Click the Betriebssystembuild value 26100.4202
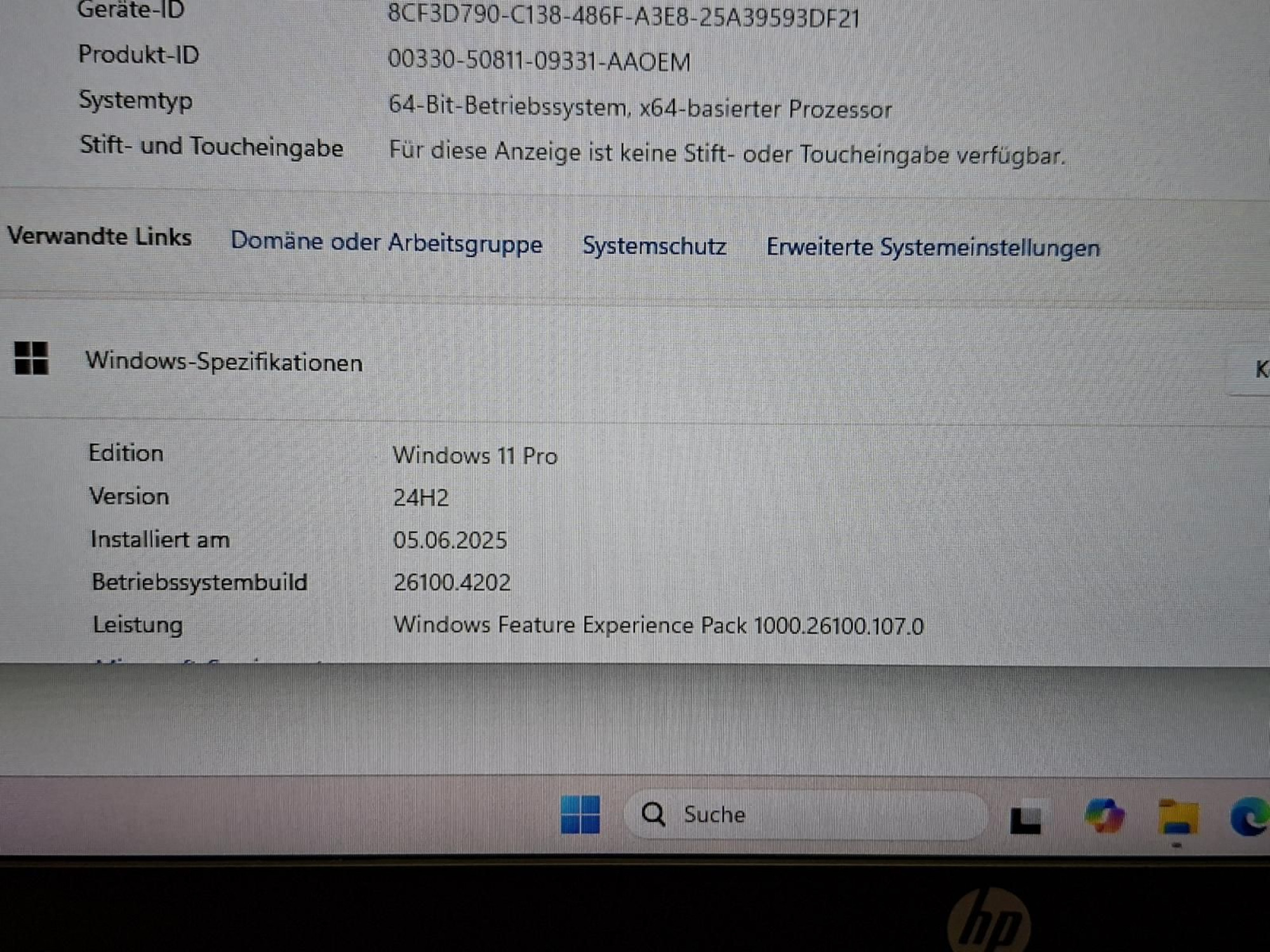The image size is (1270, 952). 452,582
